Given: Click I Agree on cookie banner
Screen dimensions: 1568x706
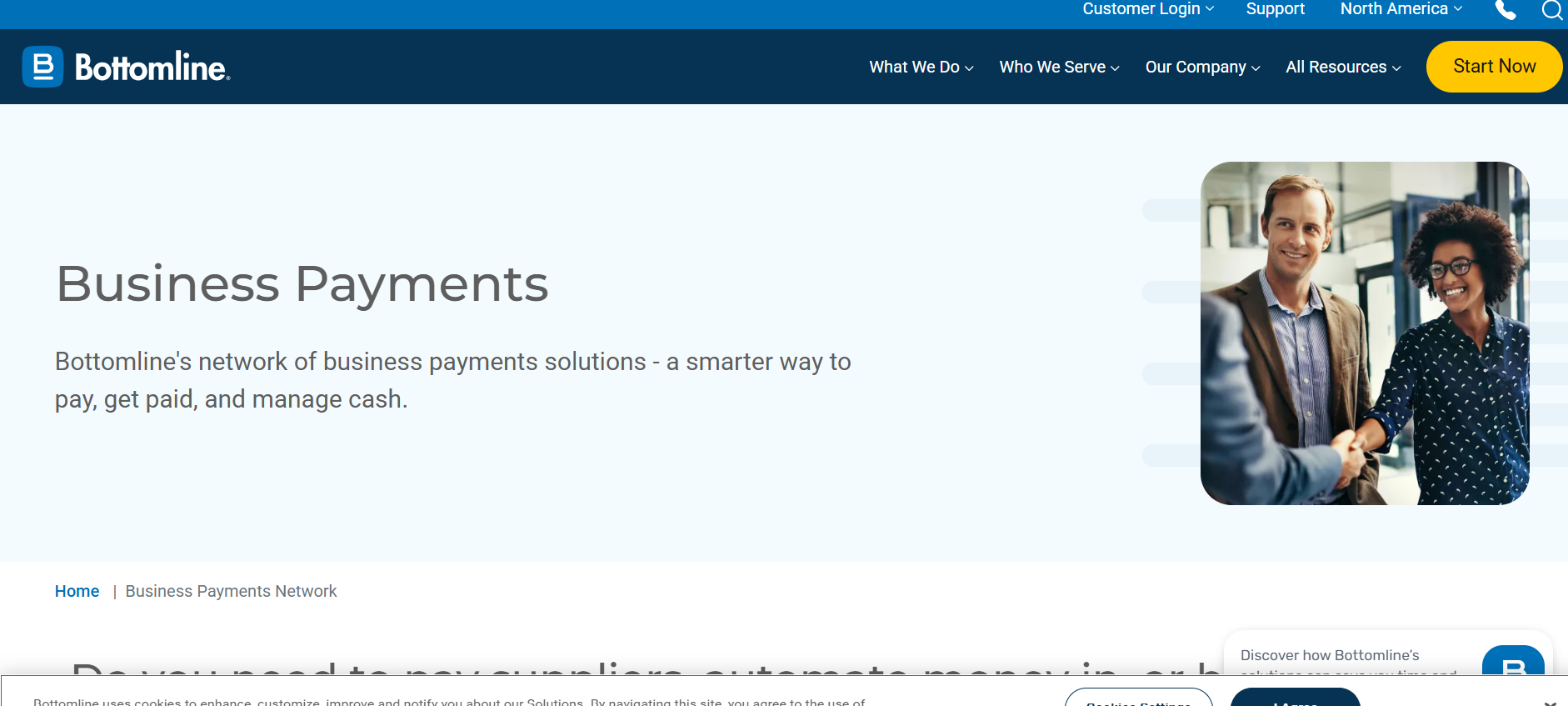Looking at the screenshot, I should (1296, 698).
